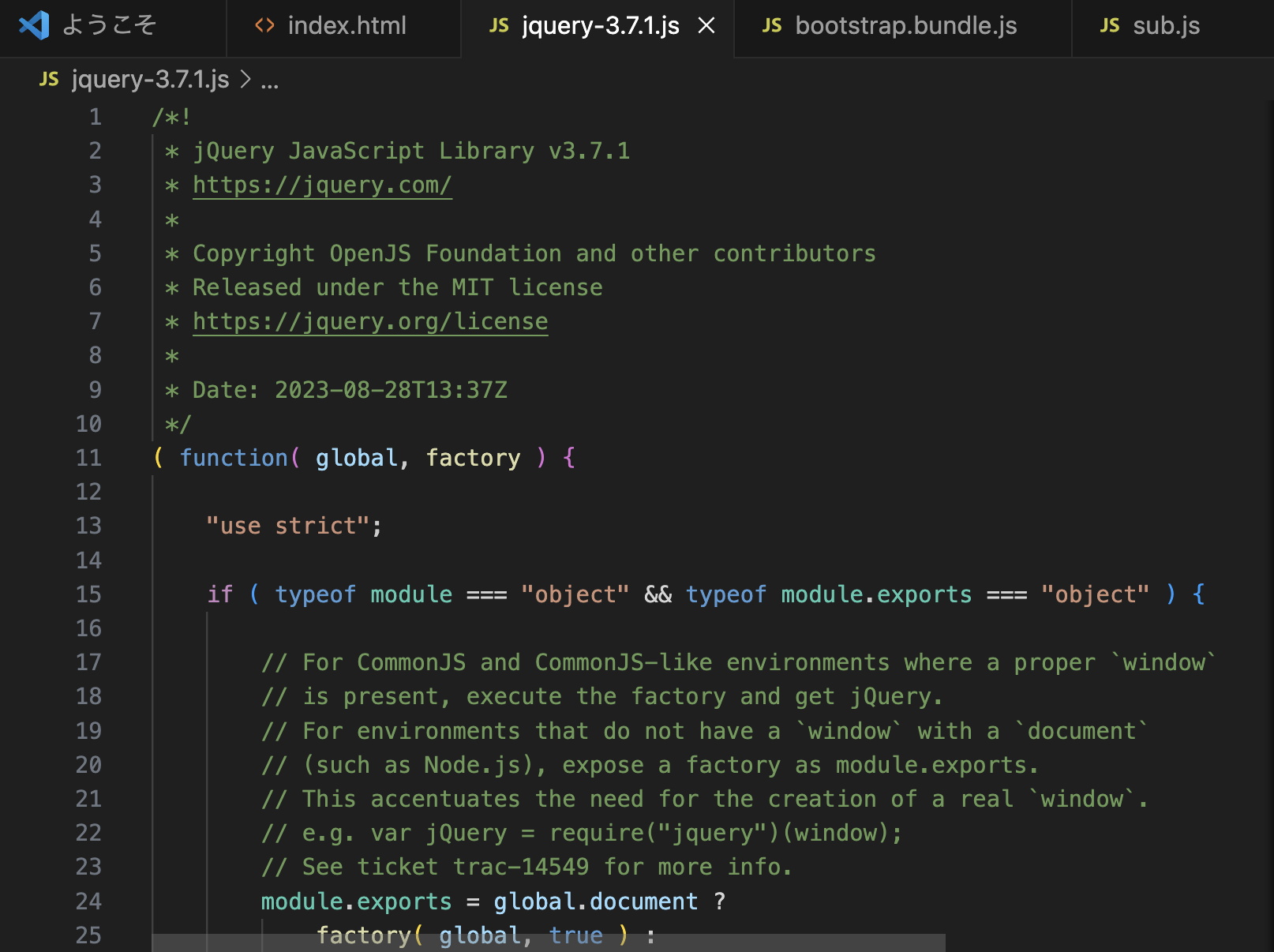This screenshot has height=952, width=1274.
Task: Click JS icon on sub.js tab
Action: point(1110,26)
